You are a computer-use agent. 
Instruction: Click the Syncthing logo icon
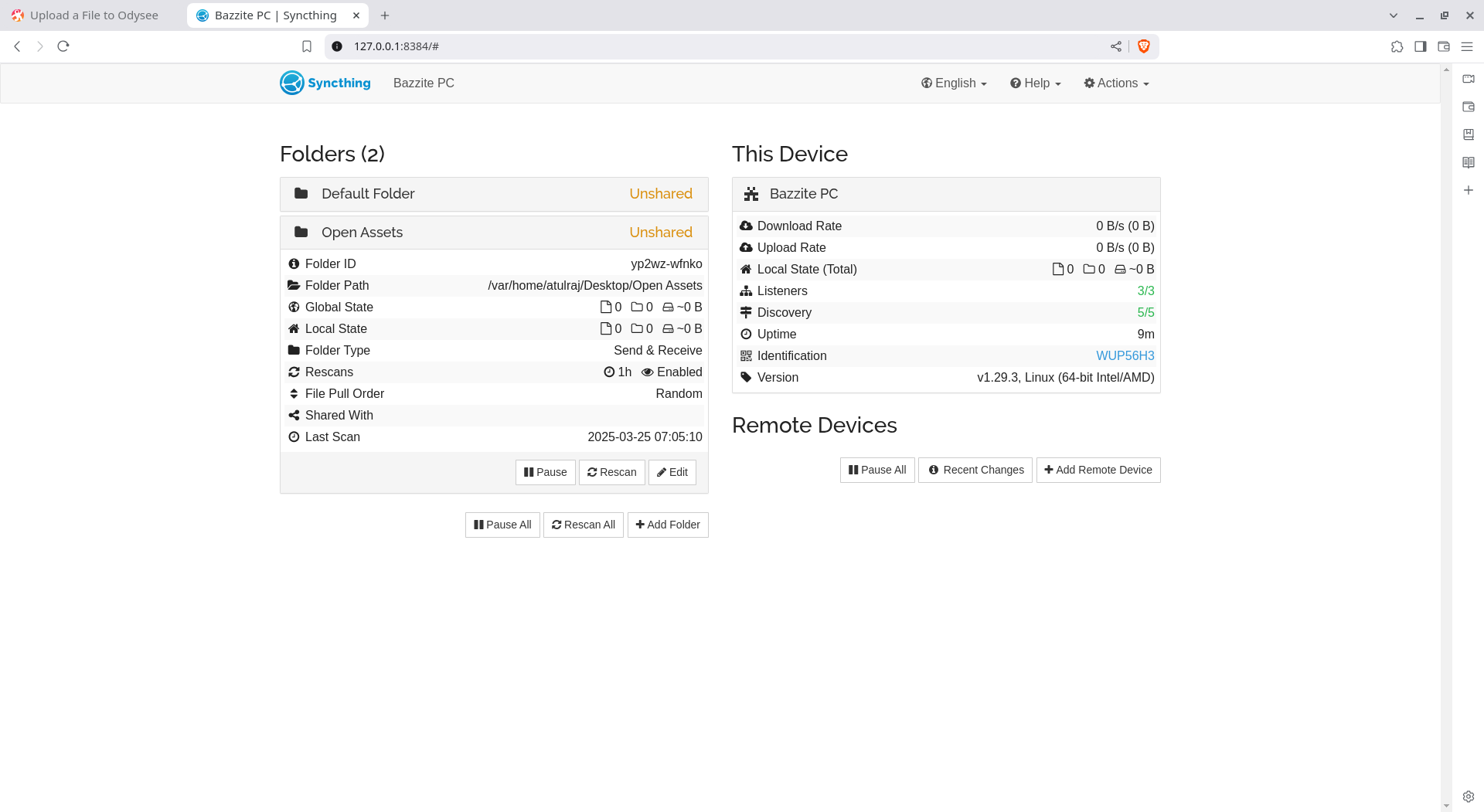coord(292,83)
